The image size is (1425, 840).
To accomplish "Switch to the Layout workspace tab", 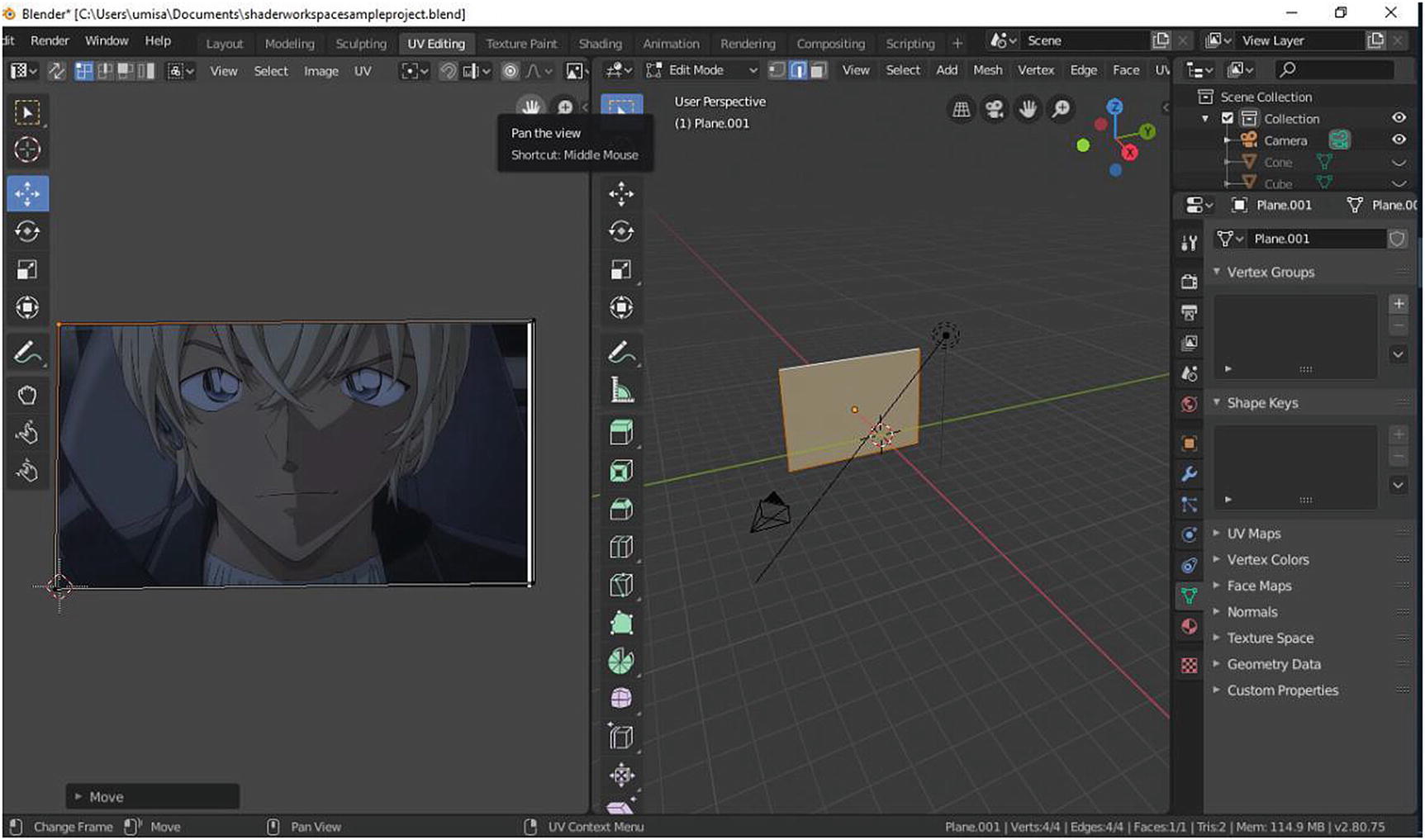I will point(224,44).
